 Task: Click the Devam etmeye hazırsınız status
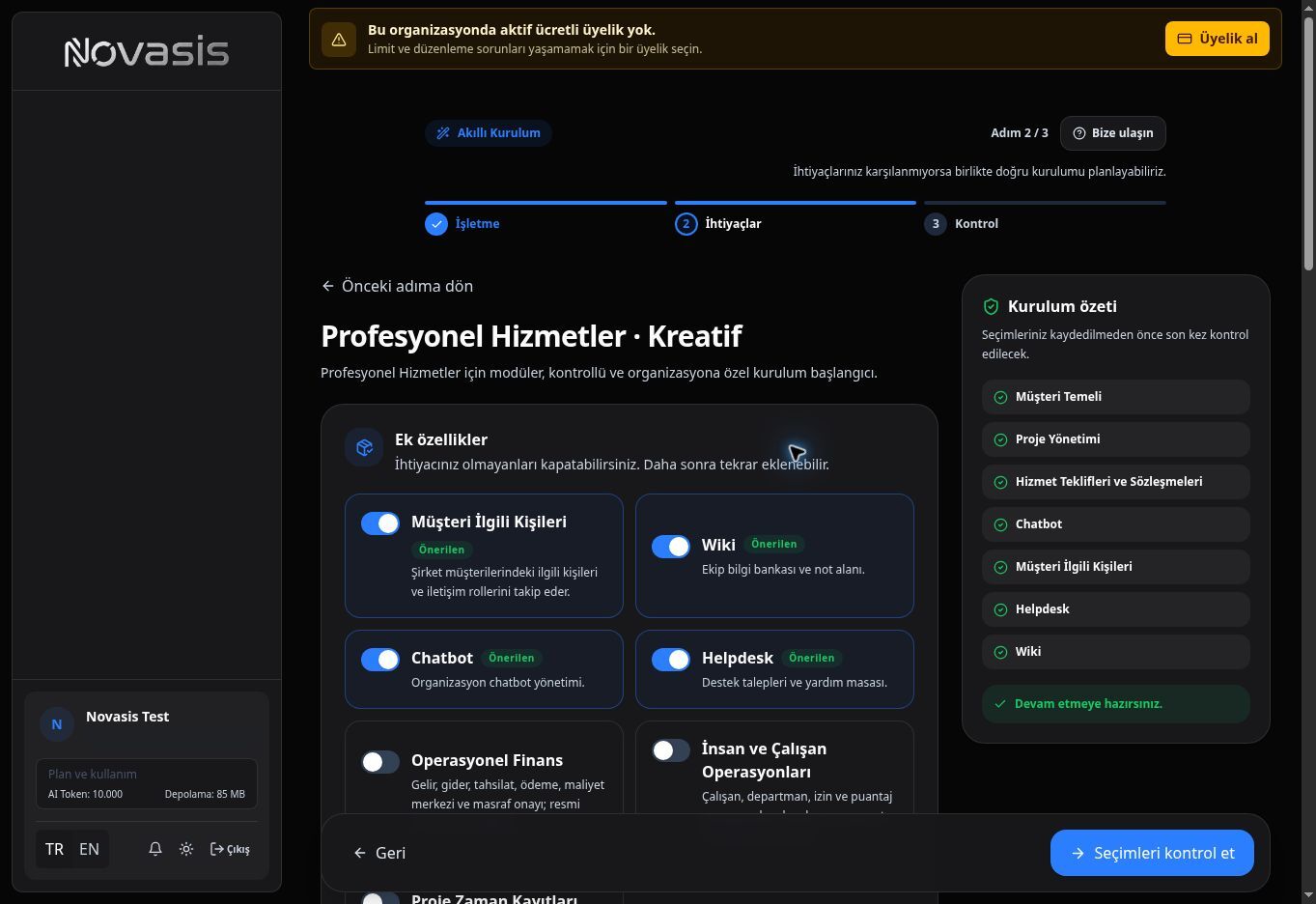pos(1115,704)
